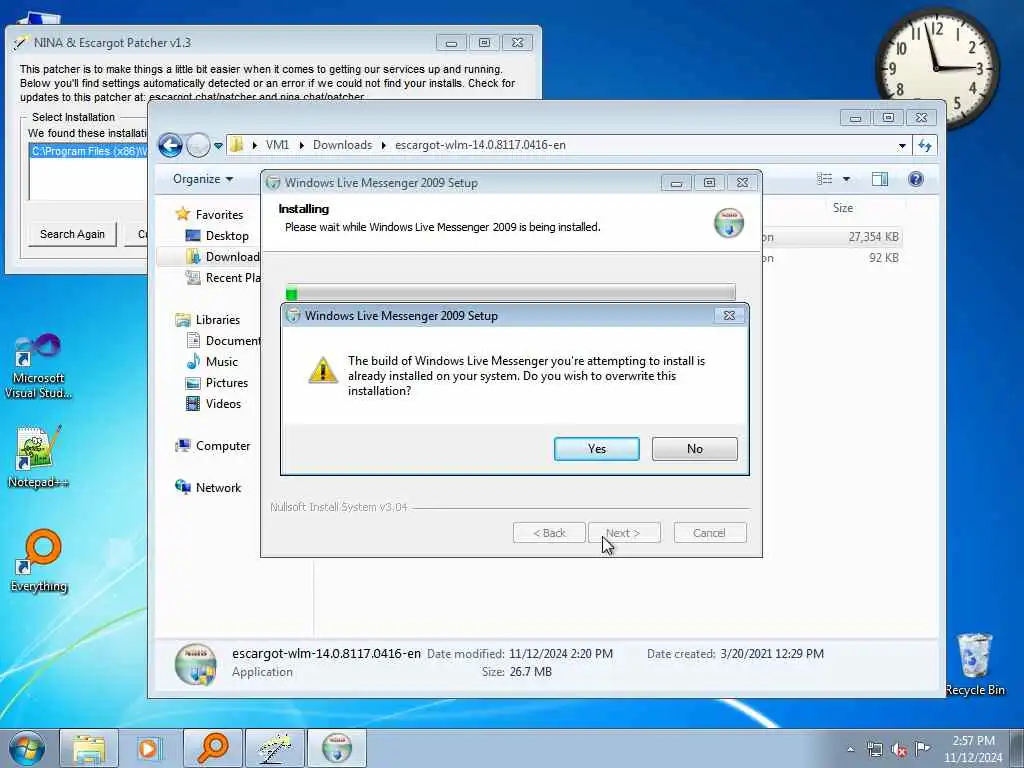Click the File Explorer taskbar icon

pos(89,748)
